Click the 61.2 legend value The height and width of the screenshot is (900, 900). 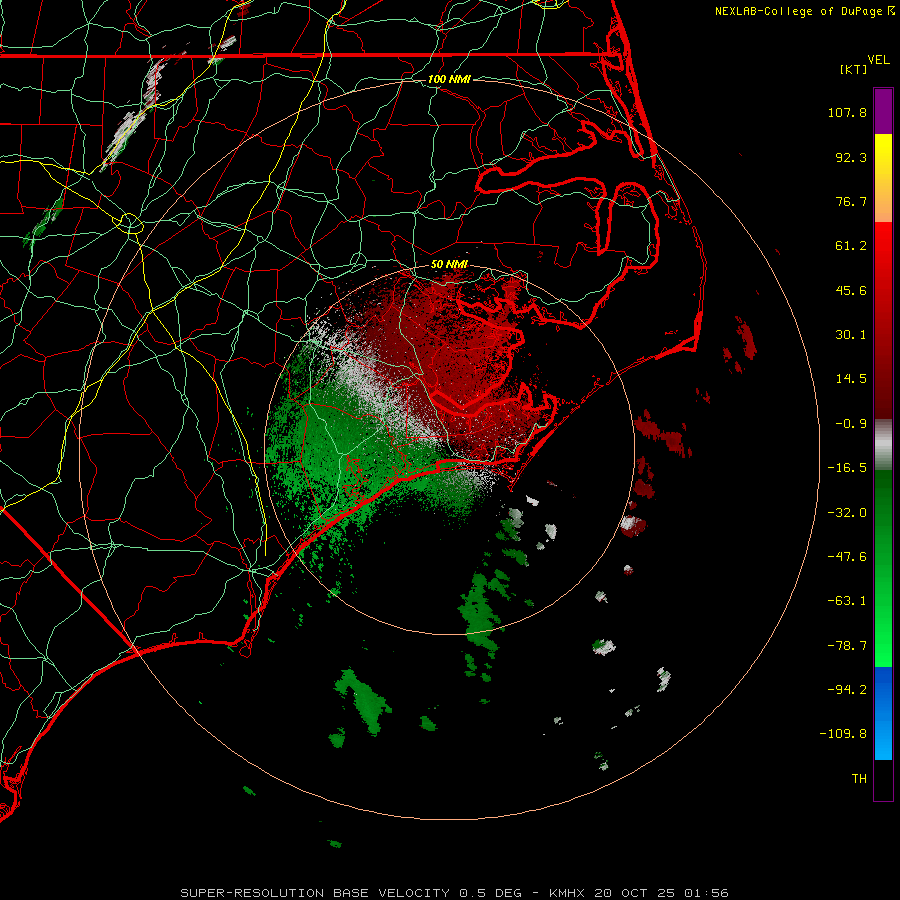click(851, 246)
